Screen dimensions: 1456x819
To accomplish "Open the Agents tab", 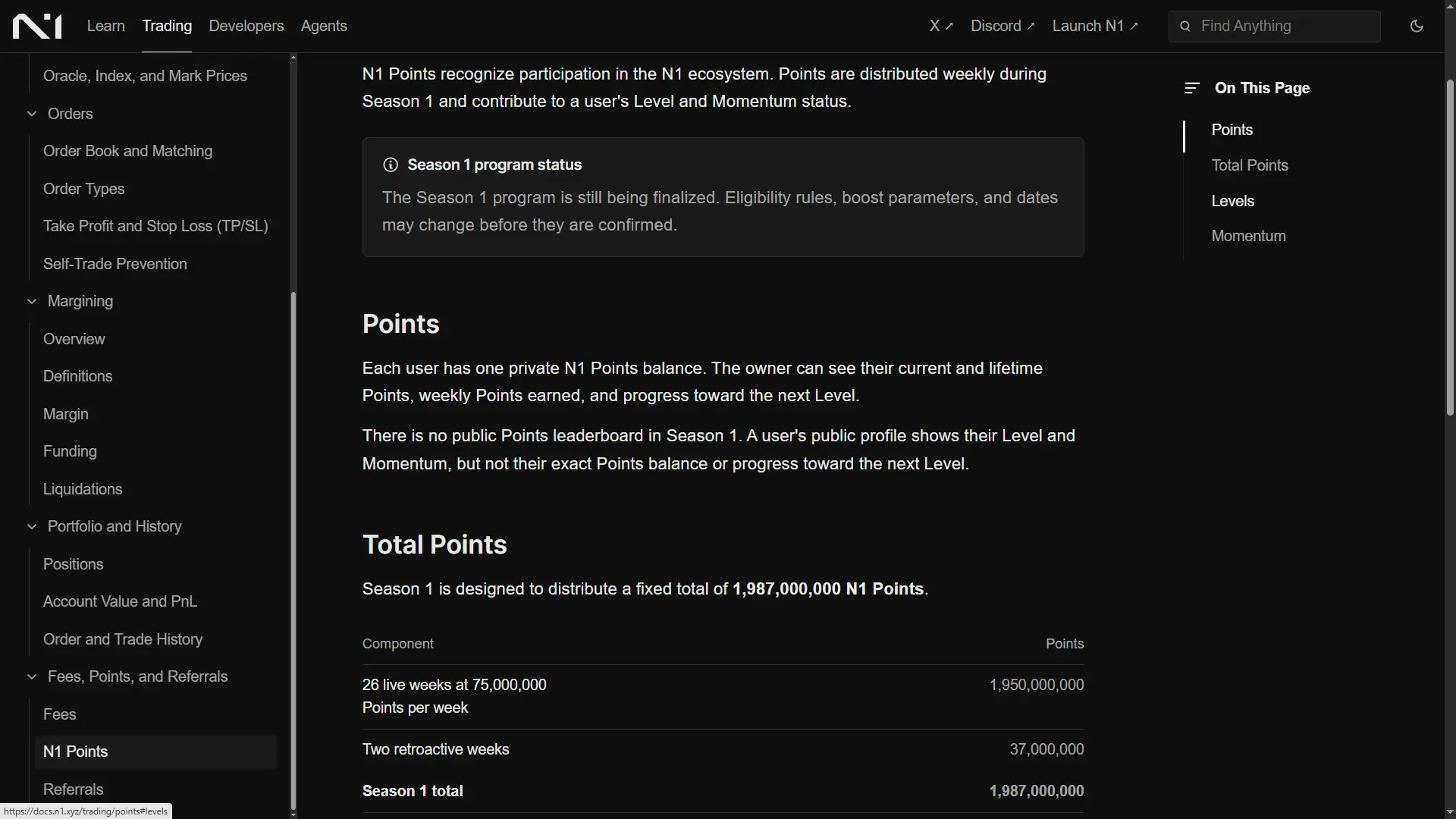I will pos(324,26).
